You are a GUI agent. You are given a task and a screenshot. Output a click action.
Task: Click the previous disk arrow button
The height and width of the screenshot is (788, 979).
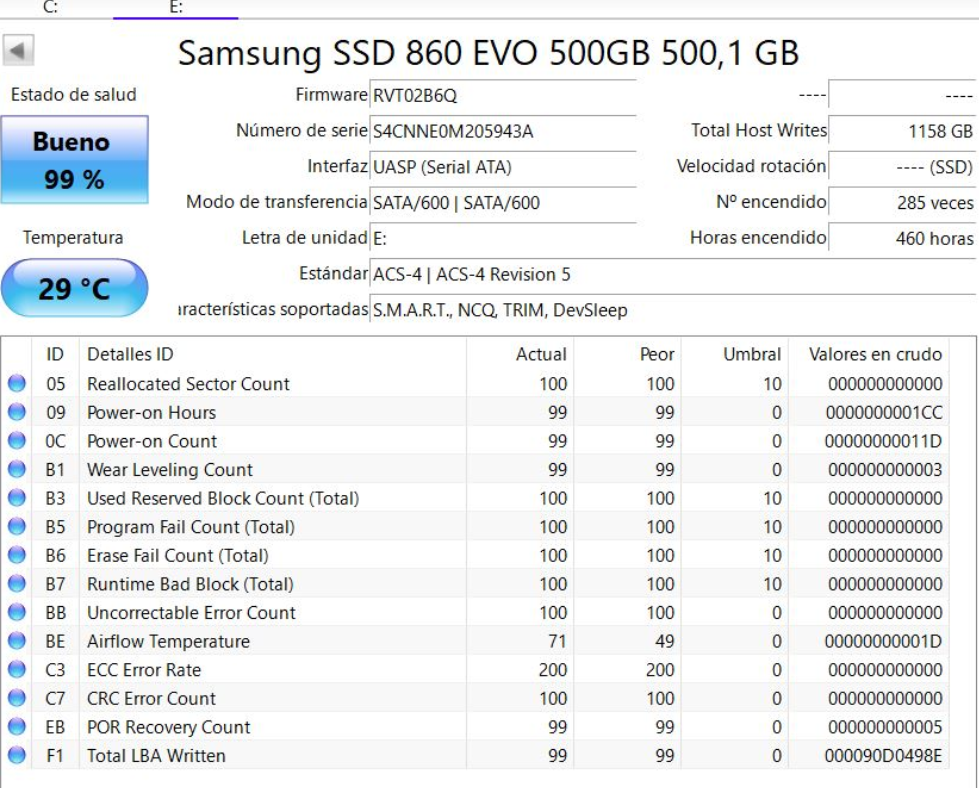tap(18, 50)
